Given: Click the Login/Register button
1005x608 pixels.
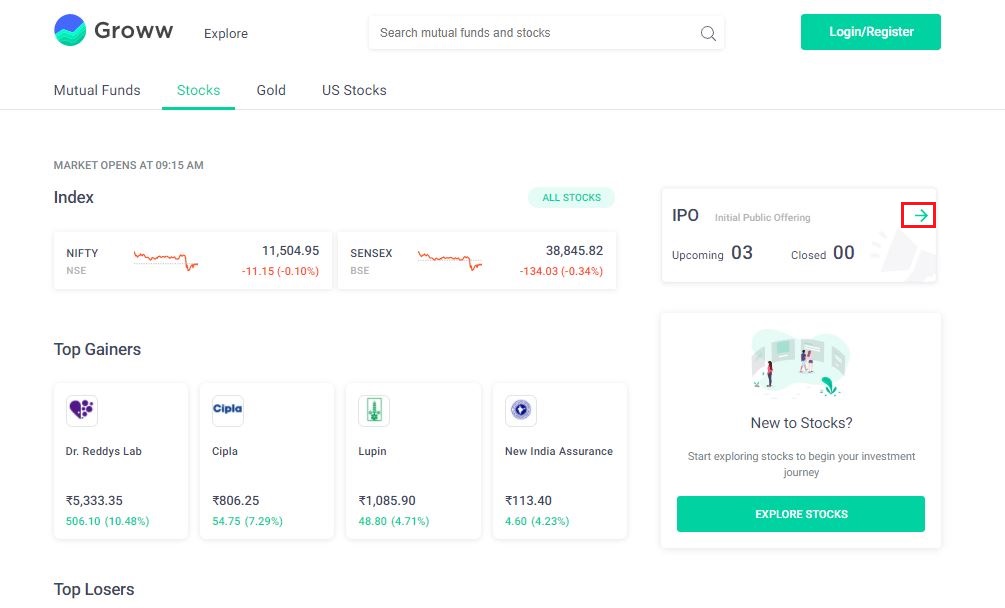Looking at the screenshot, I should click(x=870, y=32).
